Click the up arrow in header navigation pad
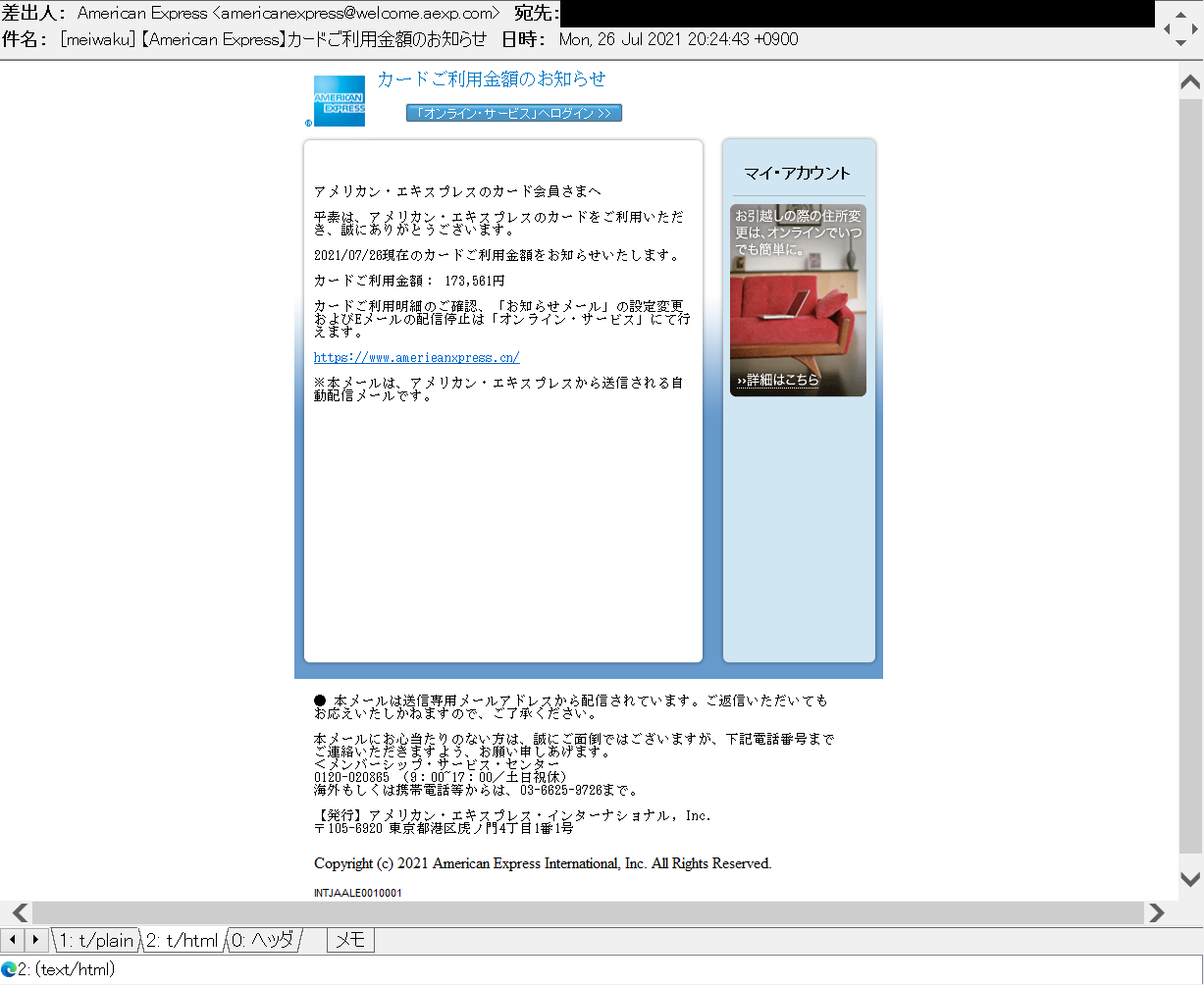This screenshot has height=986, width=1204. (x=1179, y=16)
